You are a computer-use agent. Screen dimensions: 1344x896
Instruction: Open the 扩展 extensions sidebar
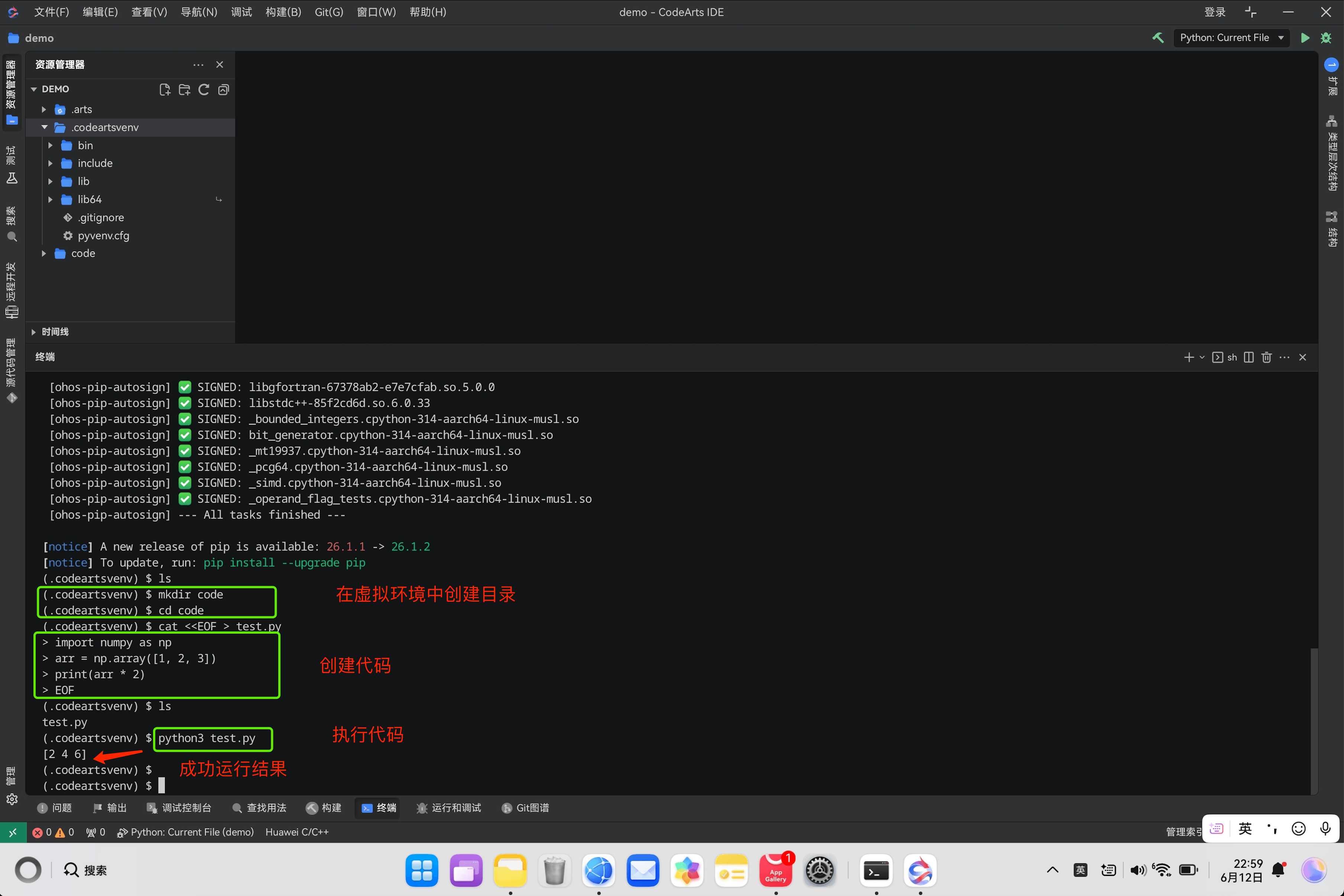click(1331, 77)
